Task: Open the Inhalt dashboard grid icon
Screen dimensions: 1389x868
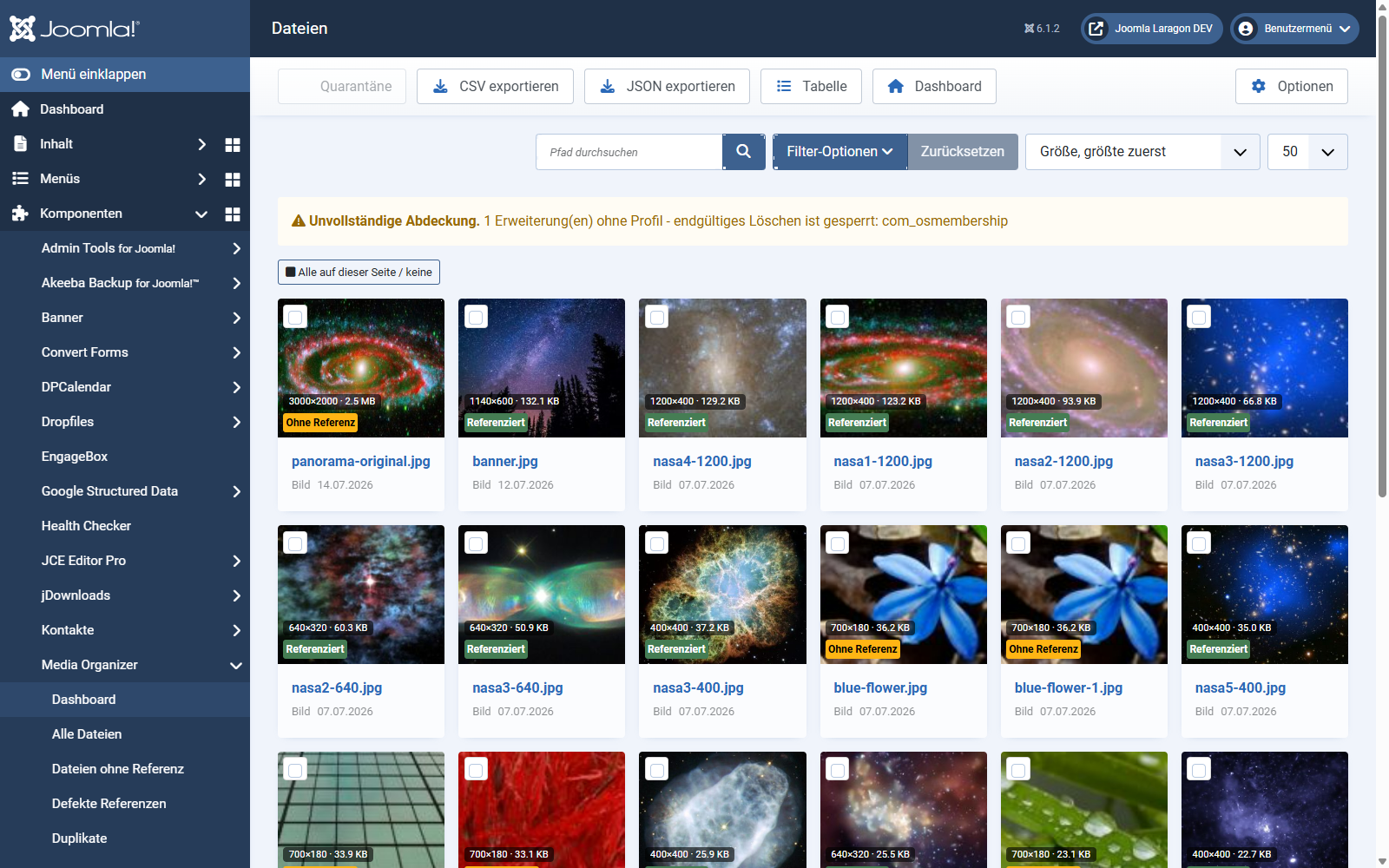Action: tap(233, 145)
